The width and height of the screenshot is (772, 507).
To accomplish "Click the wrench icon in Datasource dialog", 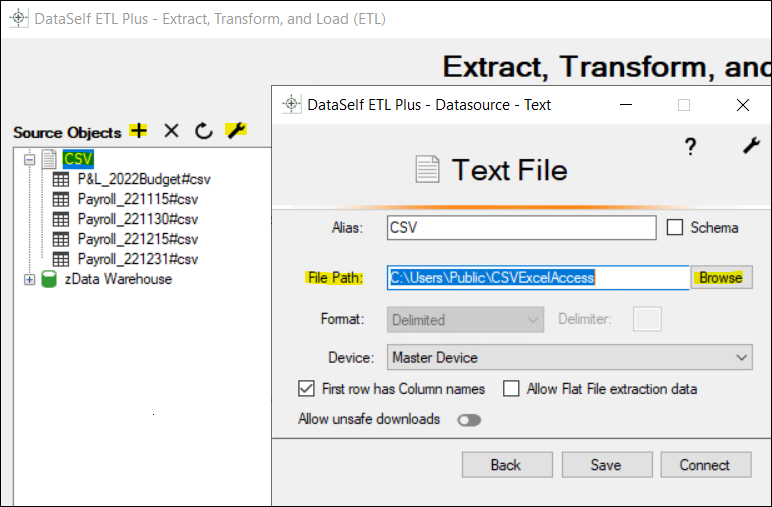I will coord(751,146).
